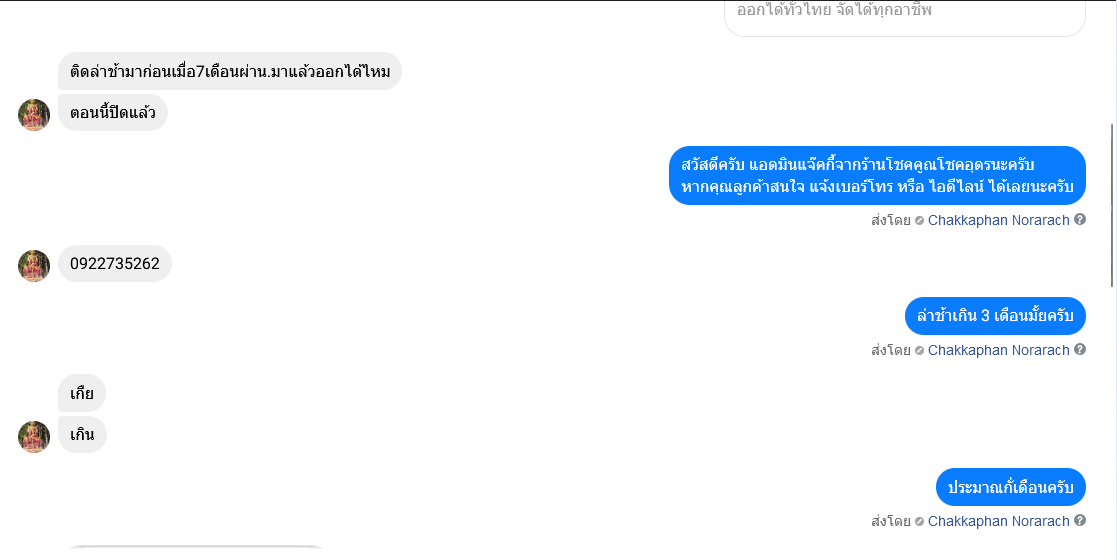Select the 0922735262 message bubble
This screenshot has height=560, width=1117.
coord(115,264)
